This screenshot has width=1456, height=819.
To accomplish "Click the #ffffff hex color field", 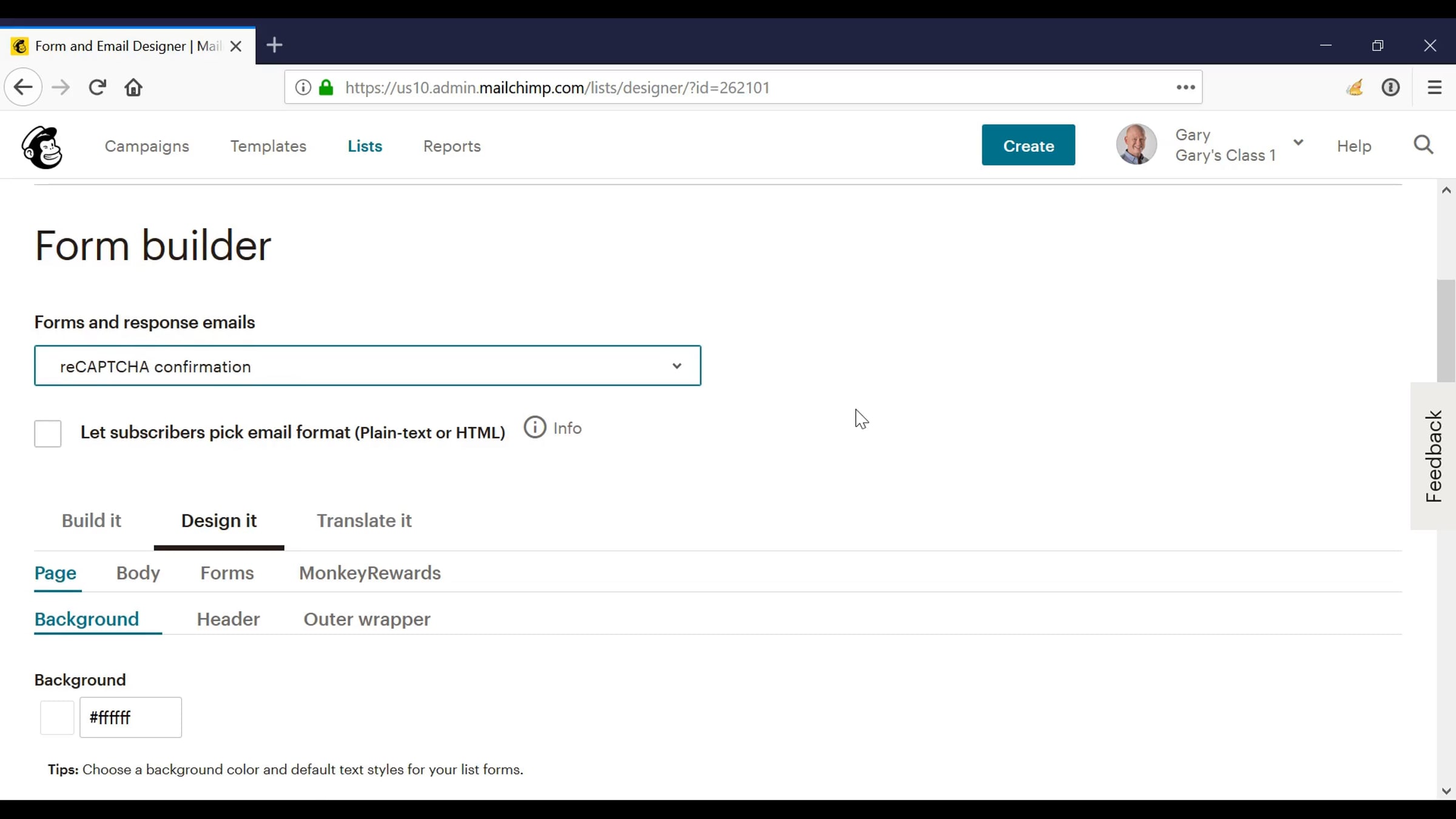I will [130, 717].
